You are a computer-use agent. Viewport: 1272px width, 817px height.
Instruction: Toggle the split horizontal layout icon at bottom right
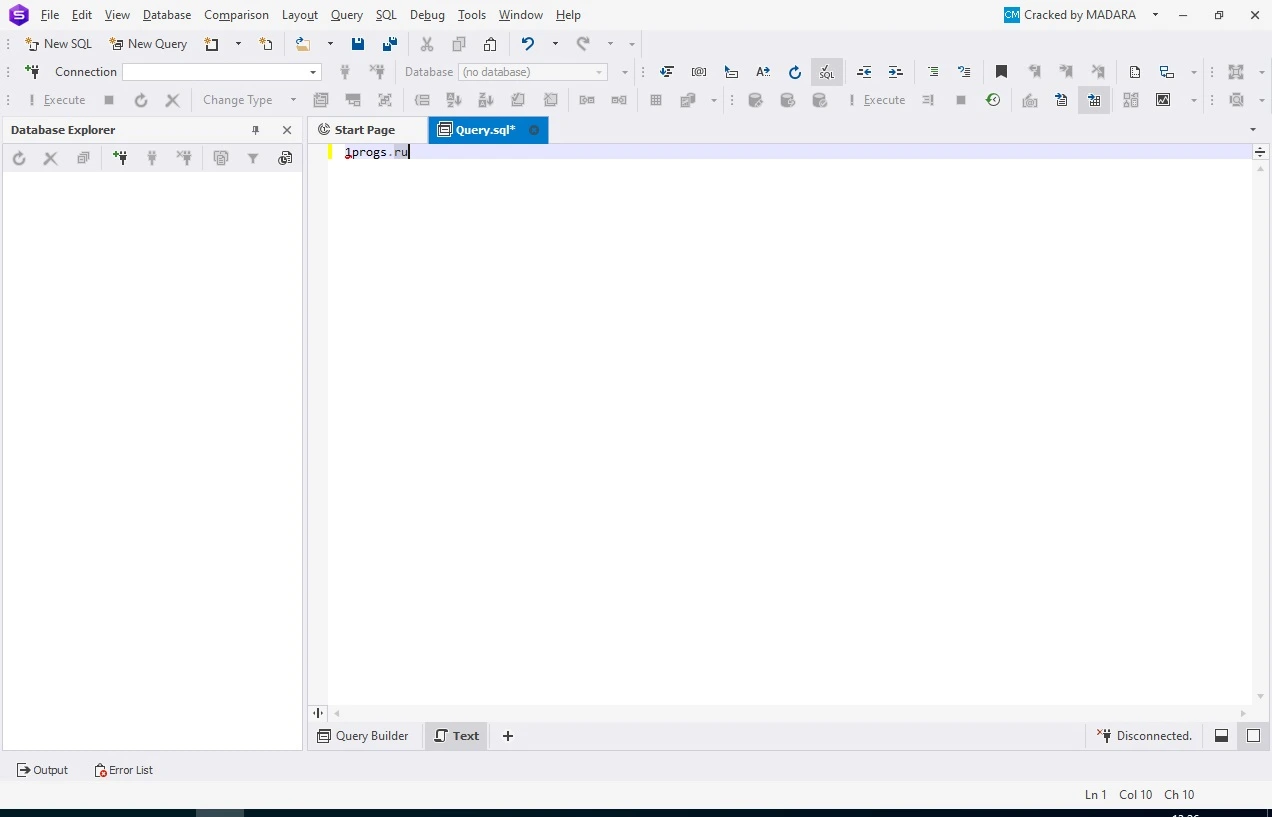1221,736
